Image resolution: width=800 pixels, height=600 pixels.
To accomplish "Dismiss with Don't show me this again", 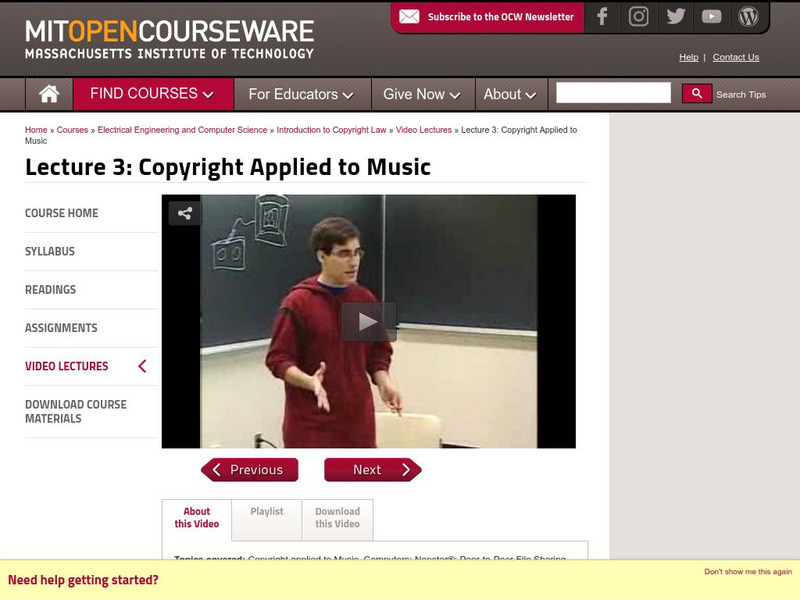I will [748, 571].
